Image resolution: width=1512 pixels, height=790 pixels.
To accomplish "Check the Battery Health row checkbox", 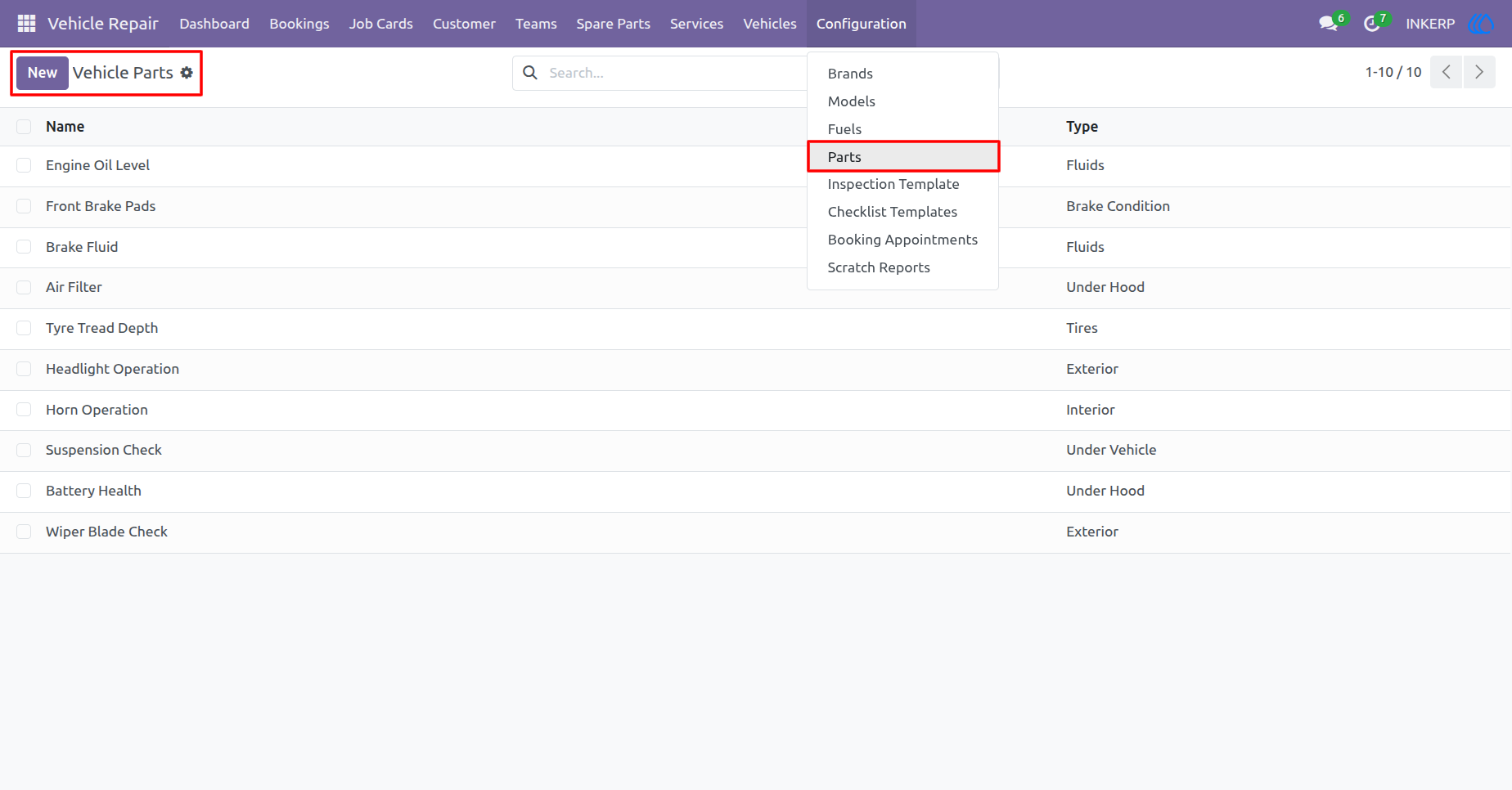I will pyautogui.click(x=24, y=491).
